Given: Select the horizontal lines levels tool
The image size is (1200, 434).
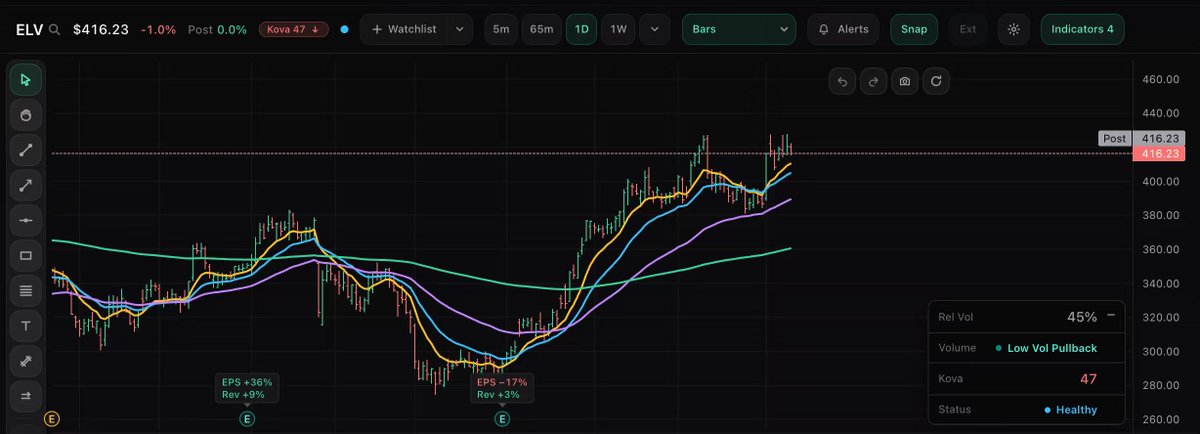Looking at the screenshot, I should (26, 291).
